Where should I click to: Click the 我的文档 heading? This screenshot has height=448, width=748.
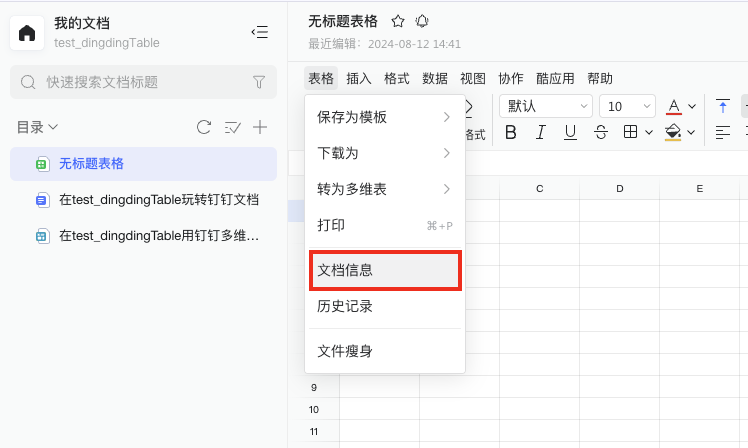[82, 23]
